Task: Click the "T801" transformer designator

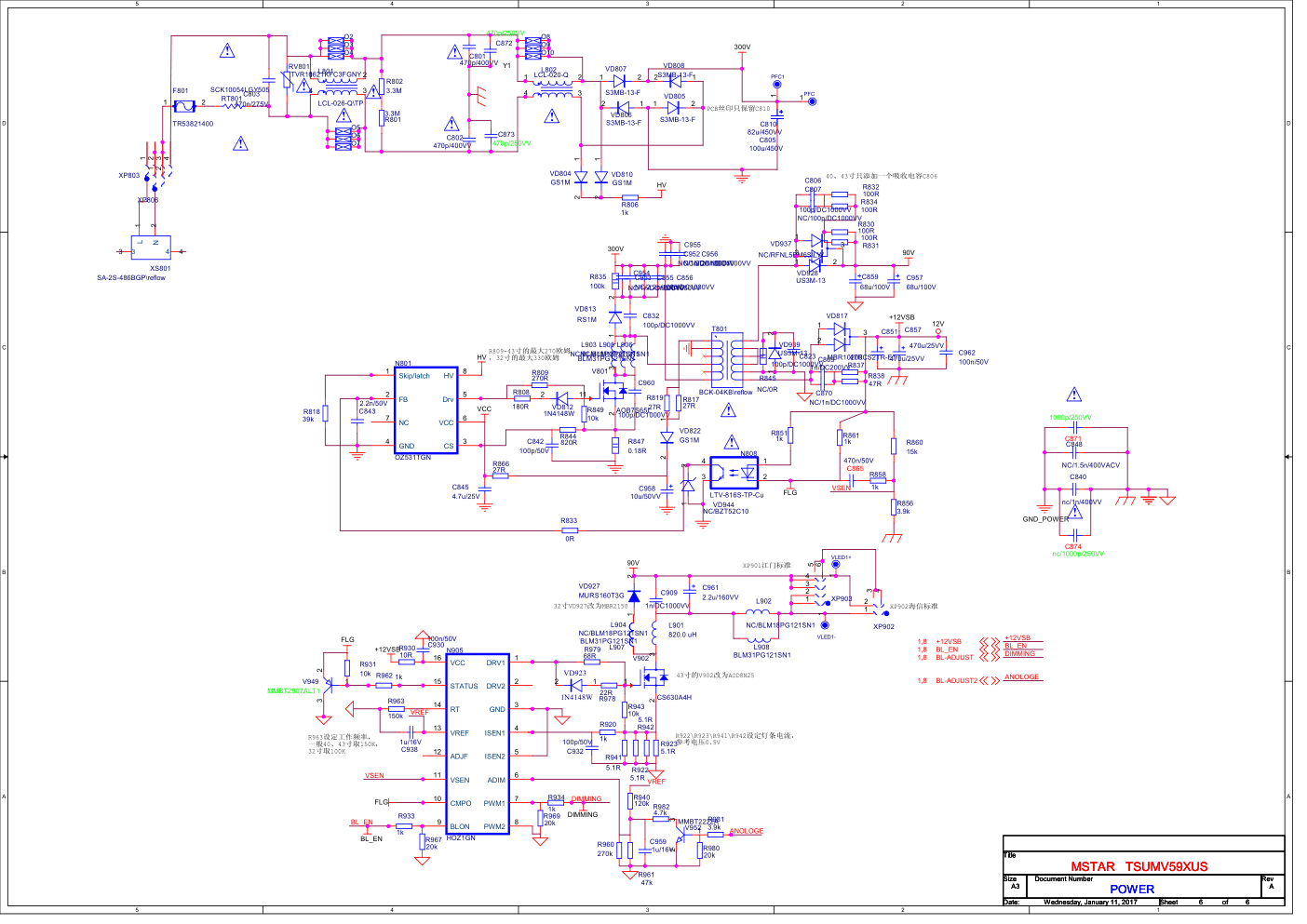Action: point(720,328)
